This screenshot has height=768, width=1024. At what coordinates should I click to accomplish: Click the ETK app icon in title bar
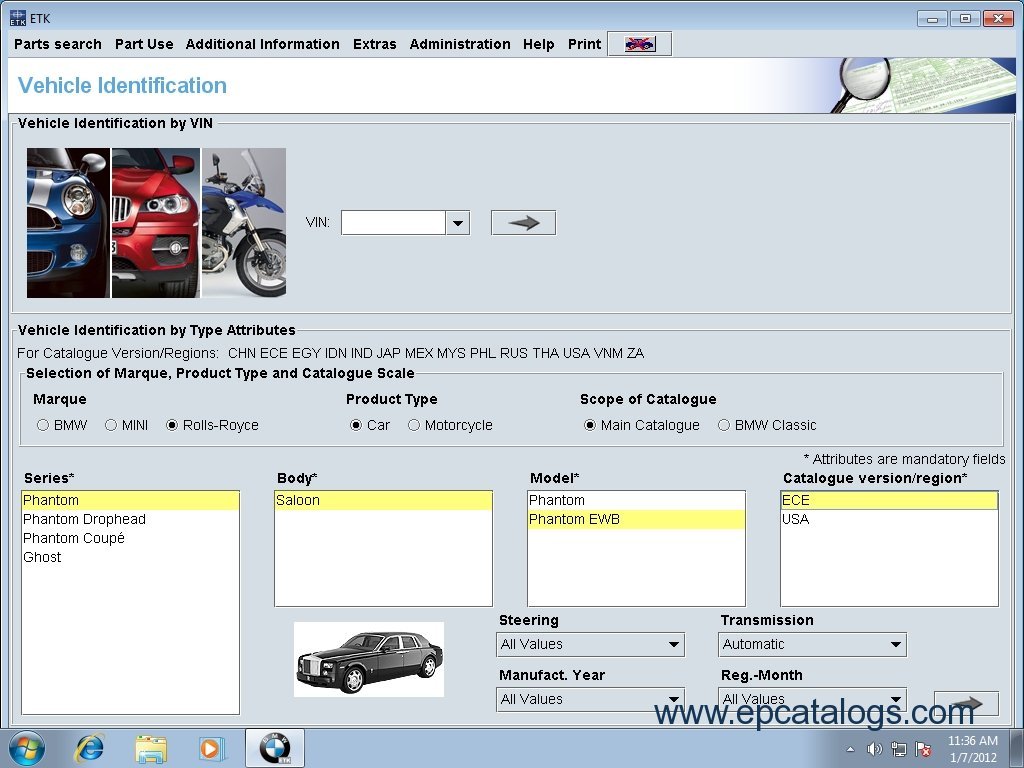pos(18,18)
